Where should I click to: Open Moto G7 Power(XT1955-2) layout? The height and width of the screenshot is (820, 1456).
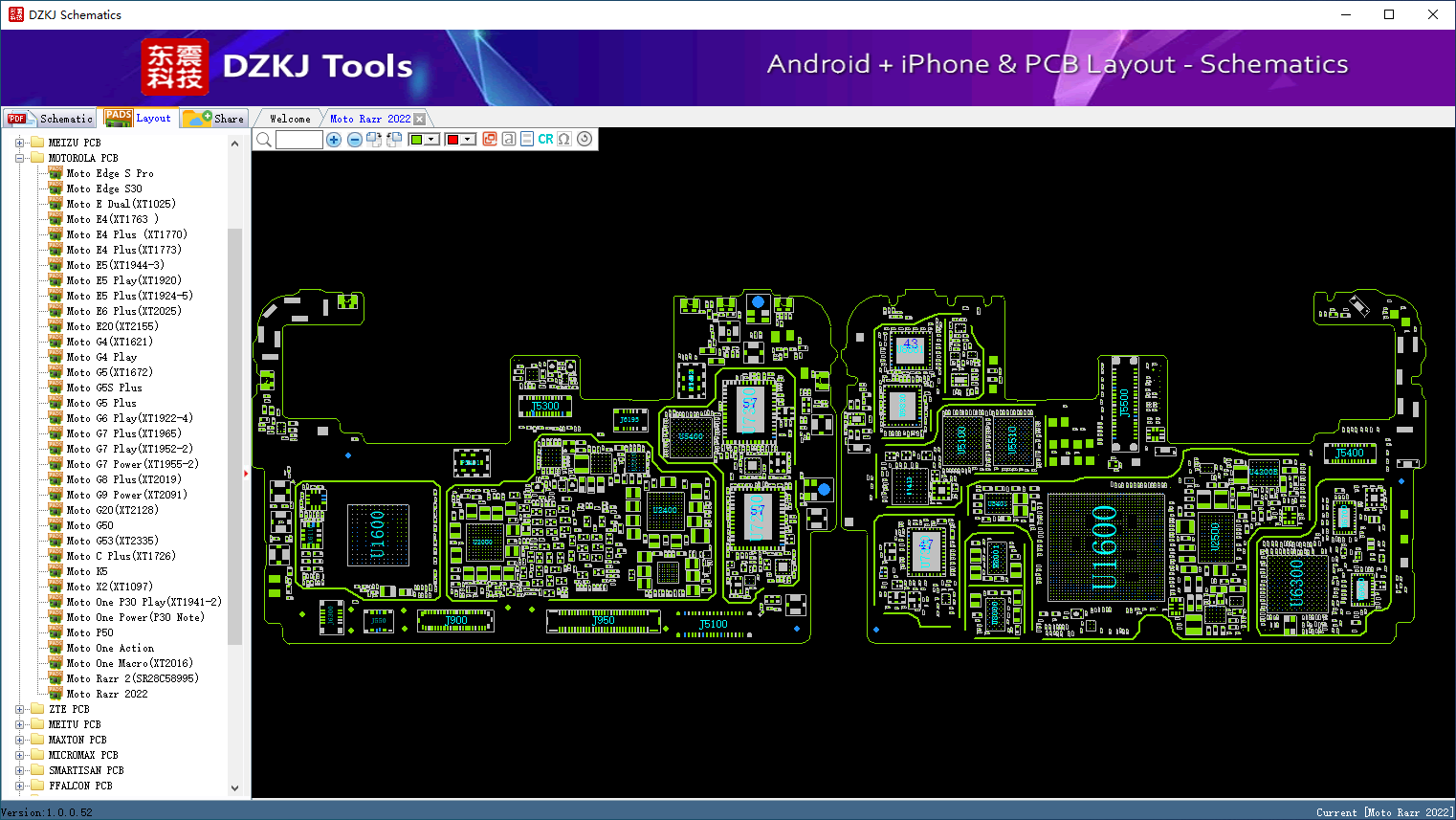point(133,464)
